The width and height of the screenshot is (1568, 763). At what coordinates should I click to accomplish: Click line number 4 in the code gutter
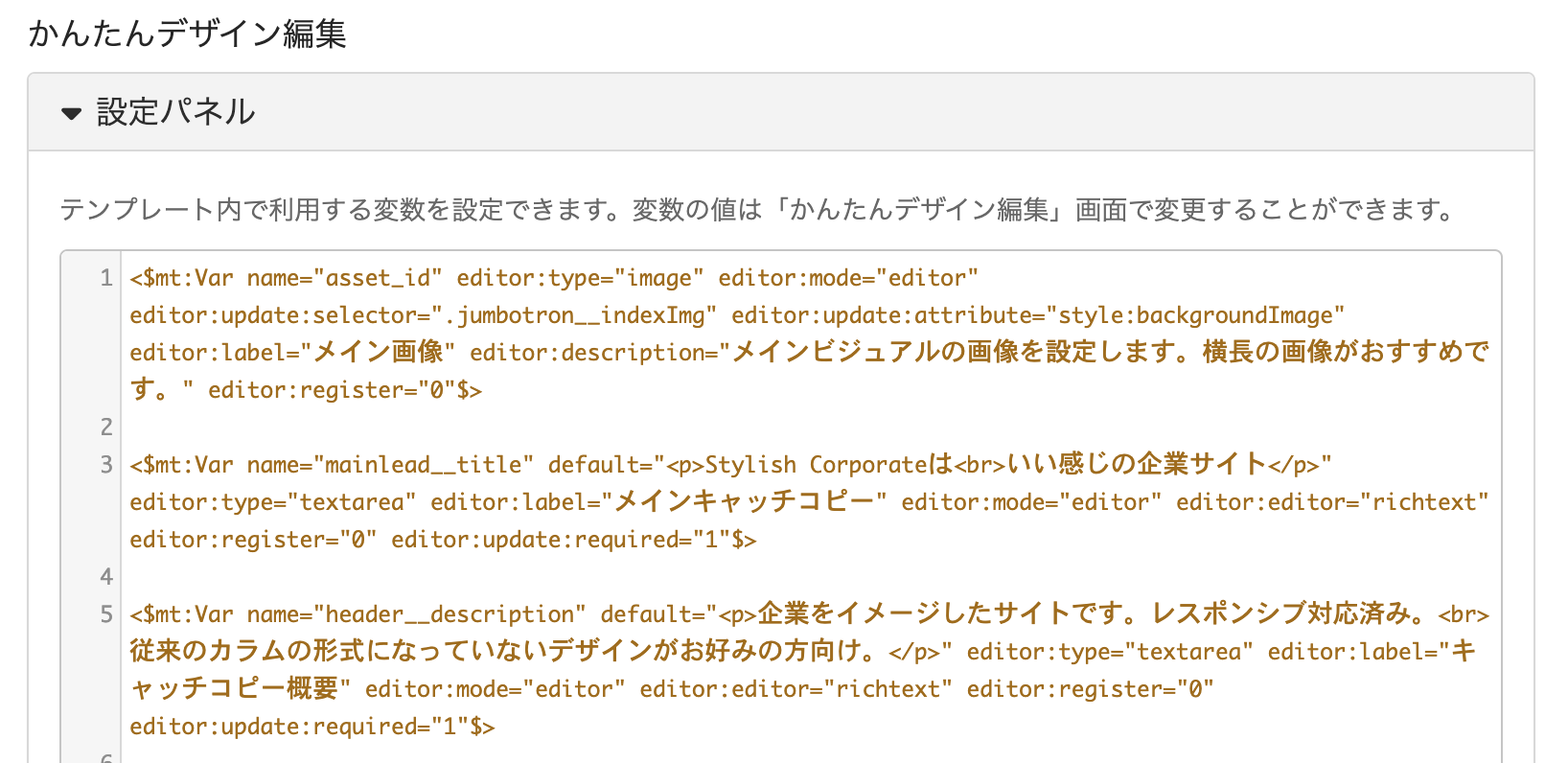coord(106,577)
